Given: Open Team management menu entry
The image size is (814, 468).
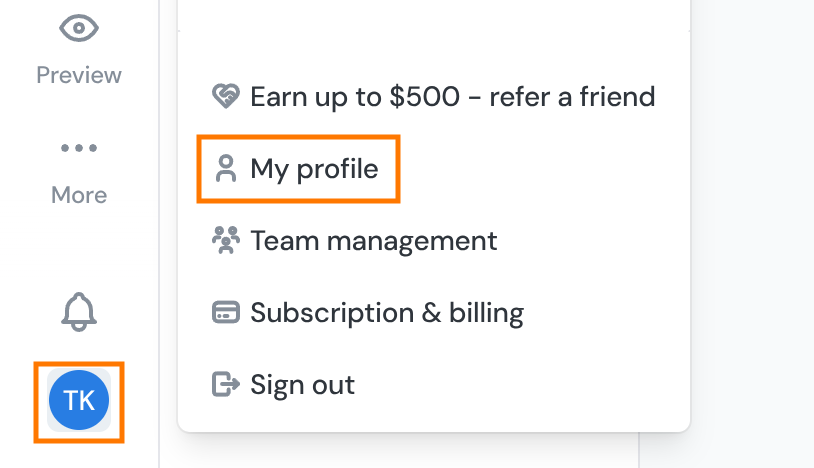Looking at the screenshot, I should pyautogui.click(x=374, y=241).
